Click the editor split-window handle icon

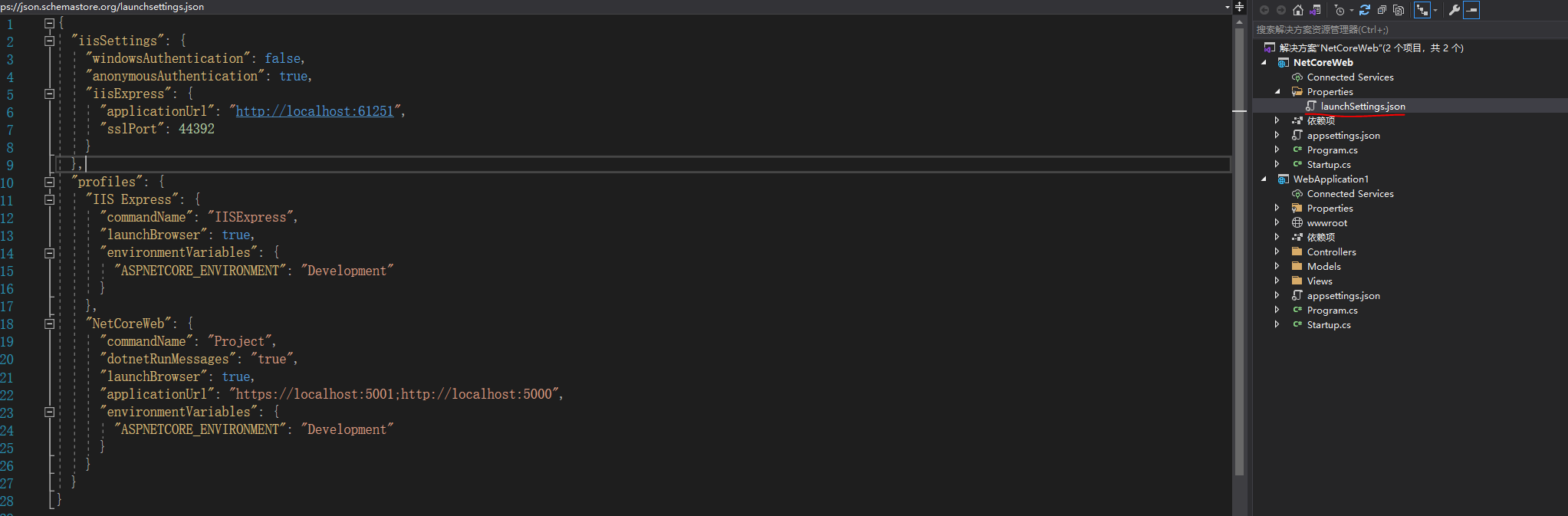(1240, 6)
